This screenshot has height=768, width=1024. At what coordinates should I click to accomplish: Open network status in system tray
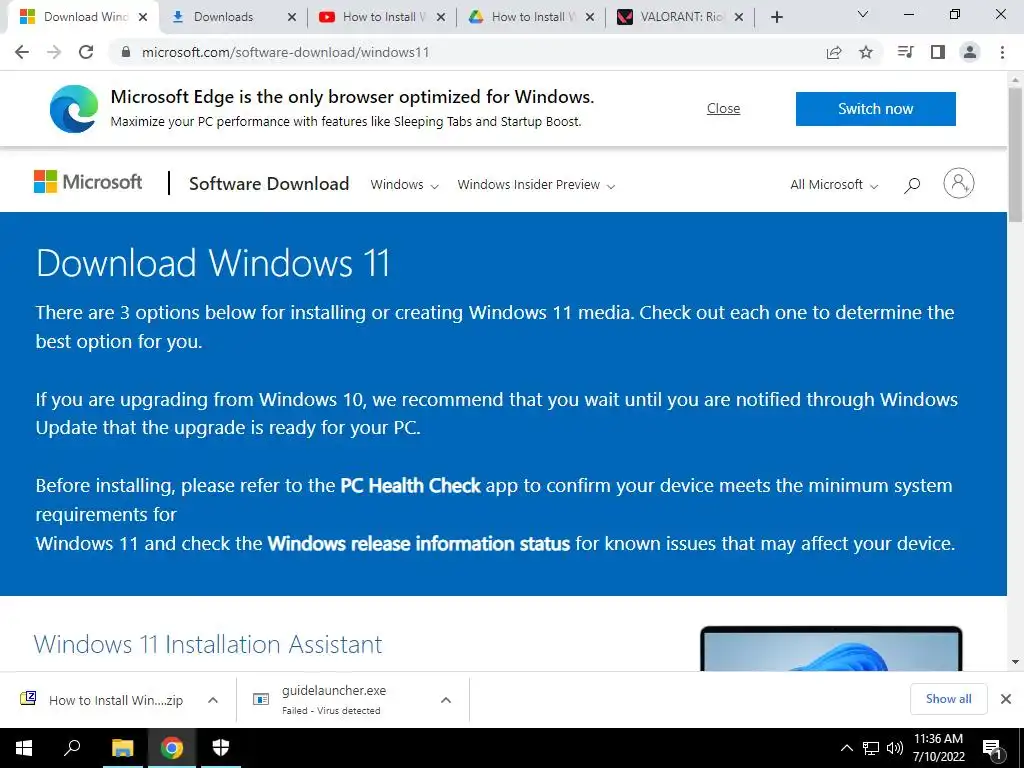[x=871, y=748]
